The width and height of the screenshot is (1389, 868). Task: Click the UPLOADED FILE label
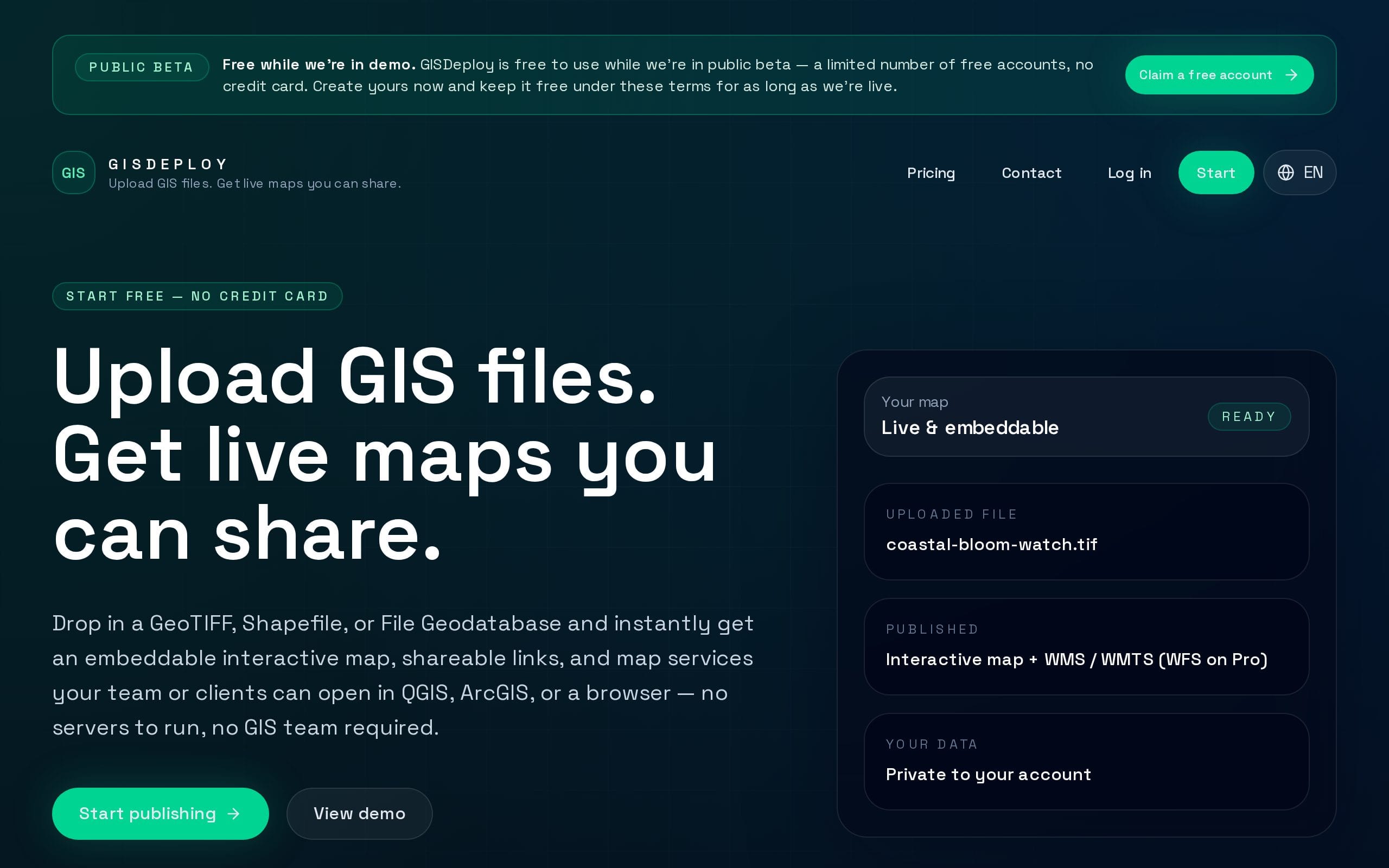[951, 514]
